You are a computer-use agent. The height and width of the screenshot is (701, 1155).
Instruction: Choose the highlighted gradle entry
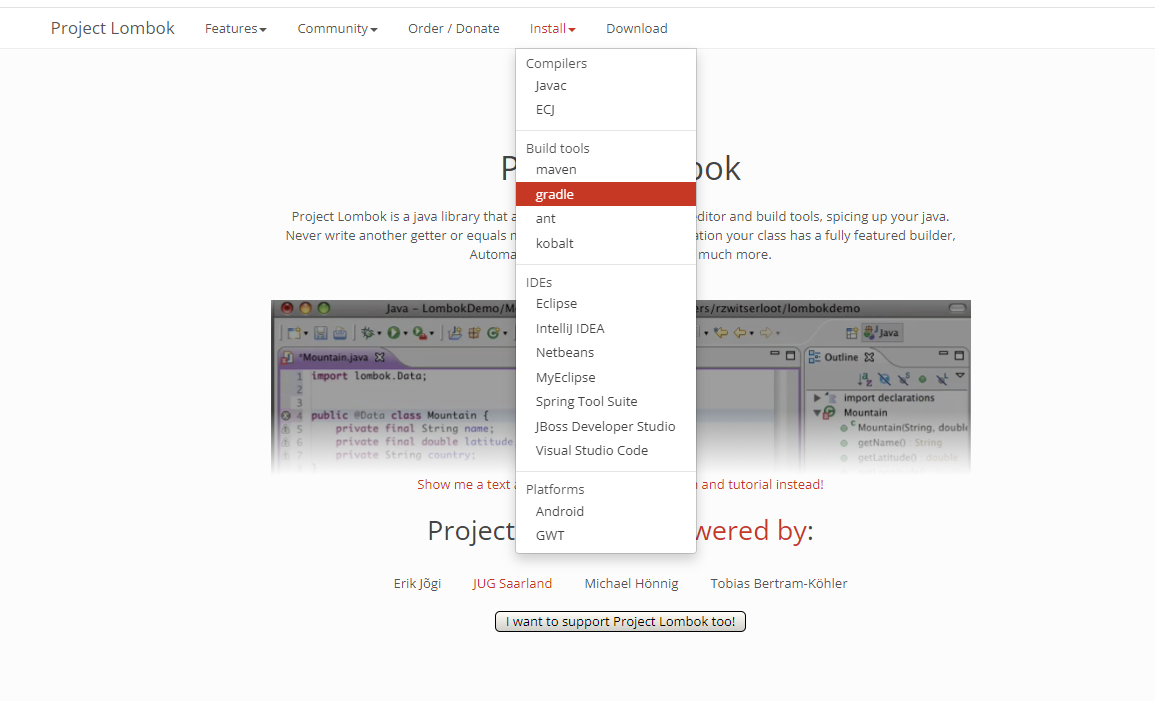tap(605, 194)
